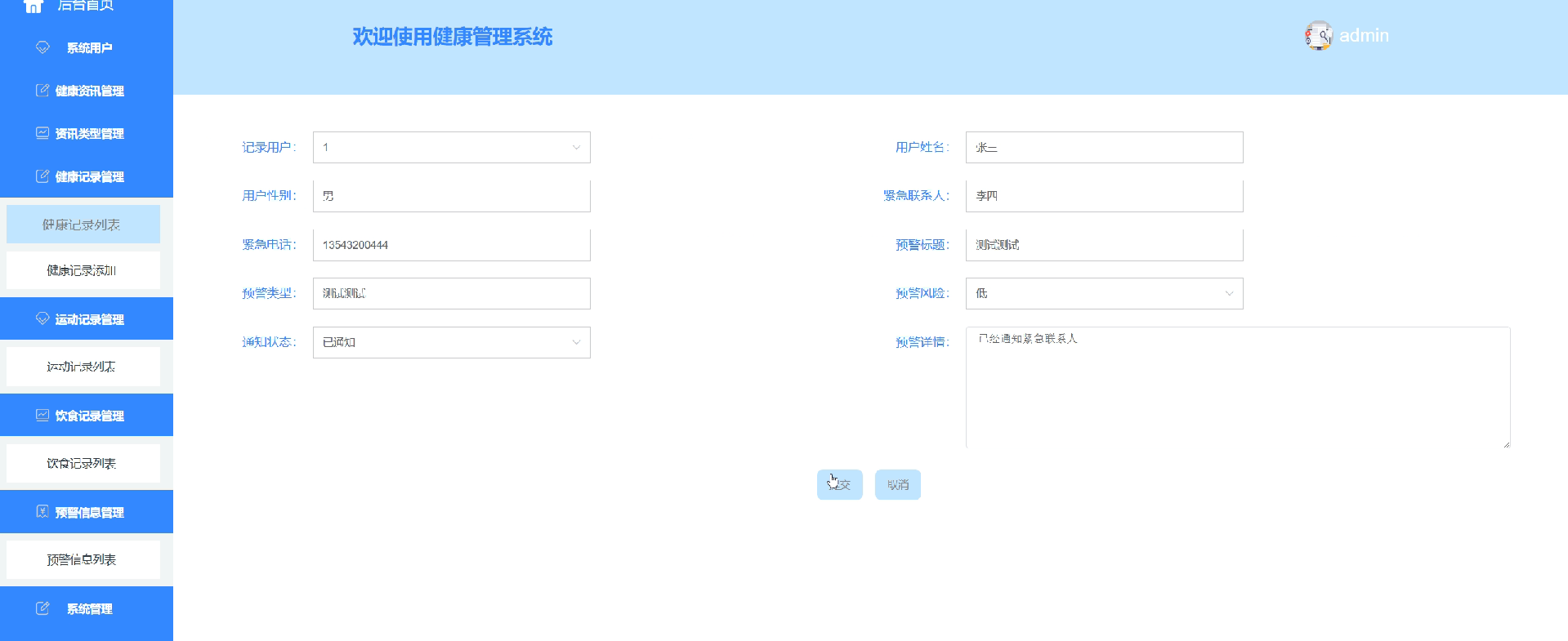
Task: Click the home icon beside 后台首页
Action: (34, 6)
